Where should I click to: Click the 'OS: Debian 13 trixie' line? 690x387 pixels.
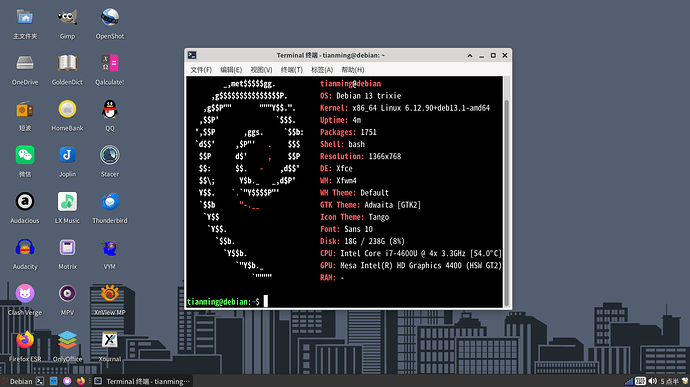point(360,96)
